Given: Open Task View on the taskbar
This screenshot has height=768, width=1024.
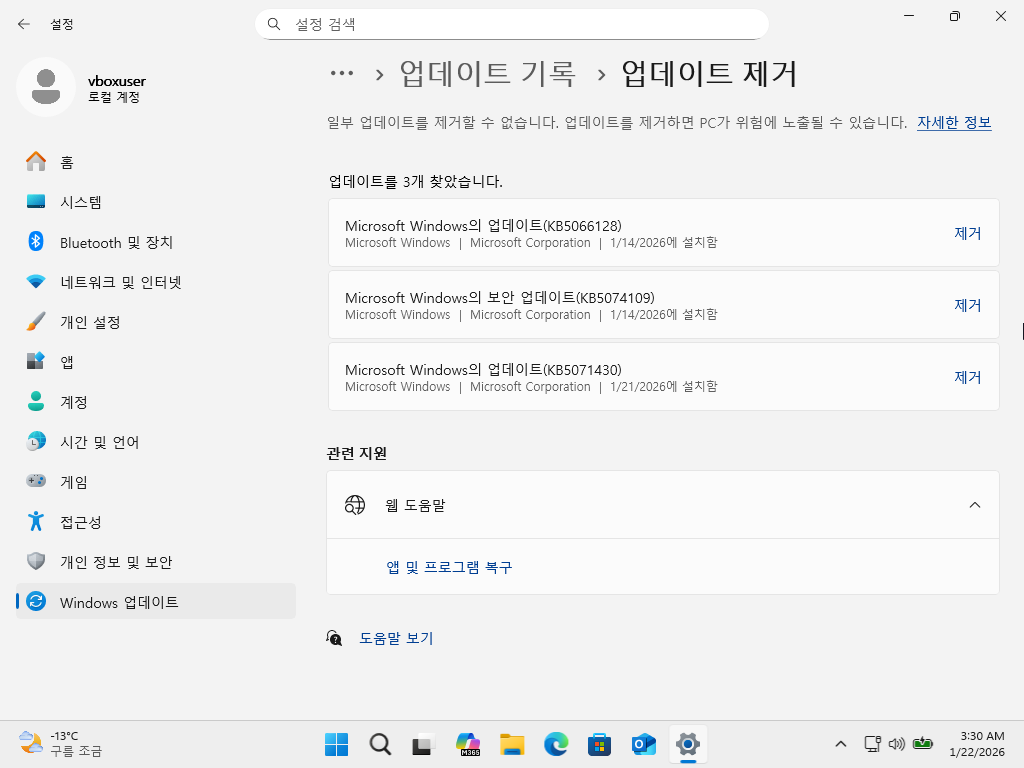Looking at the screenshot, I should pyautogui.click(x=424, y=744).
